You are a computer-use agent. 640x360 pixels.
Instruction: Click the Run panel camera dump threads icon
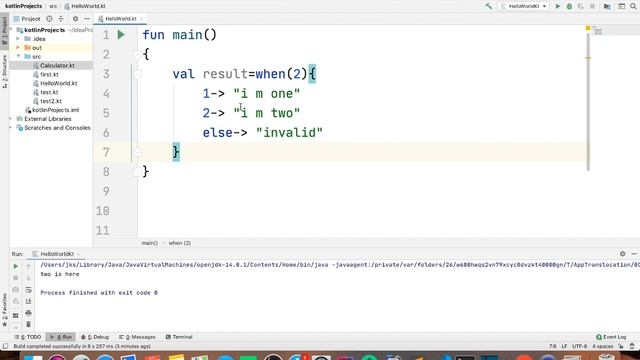point(16,289)
